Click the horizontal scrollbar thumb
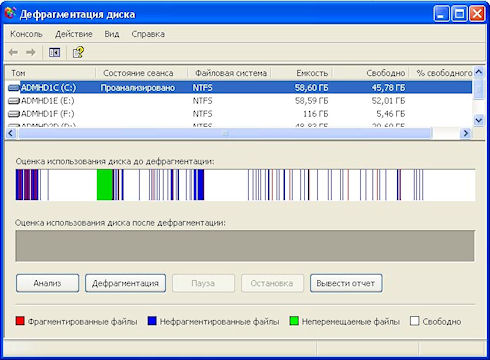 [225, 133]
